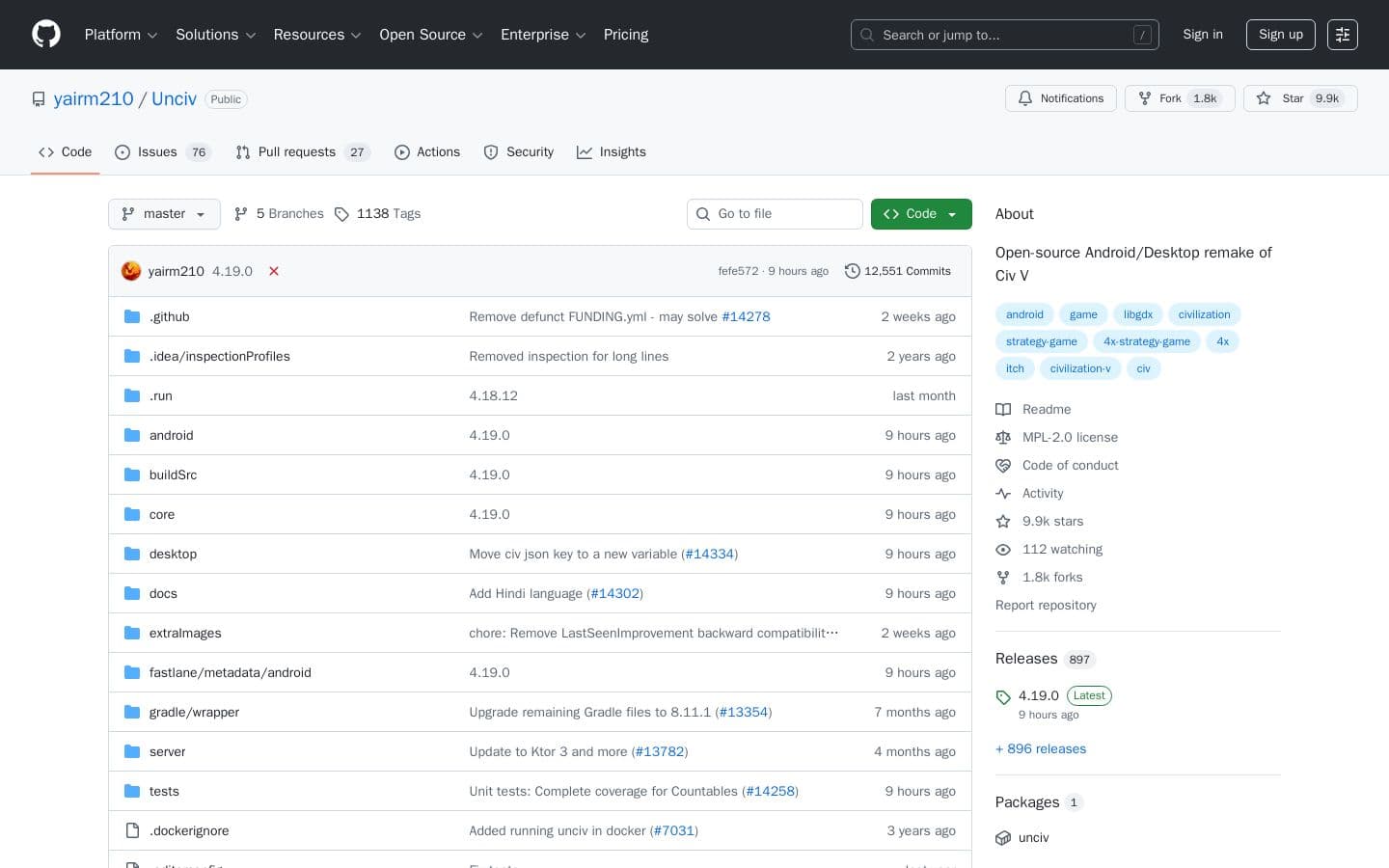This screenshot has height=868, width=1389.
Task: Open the 1138 Tags page
Action: point(377,214)
